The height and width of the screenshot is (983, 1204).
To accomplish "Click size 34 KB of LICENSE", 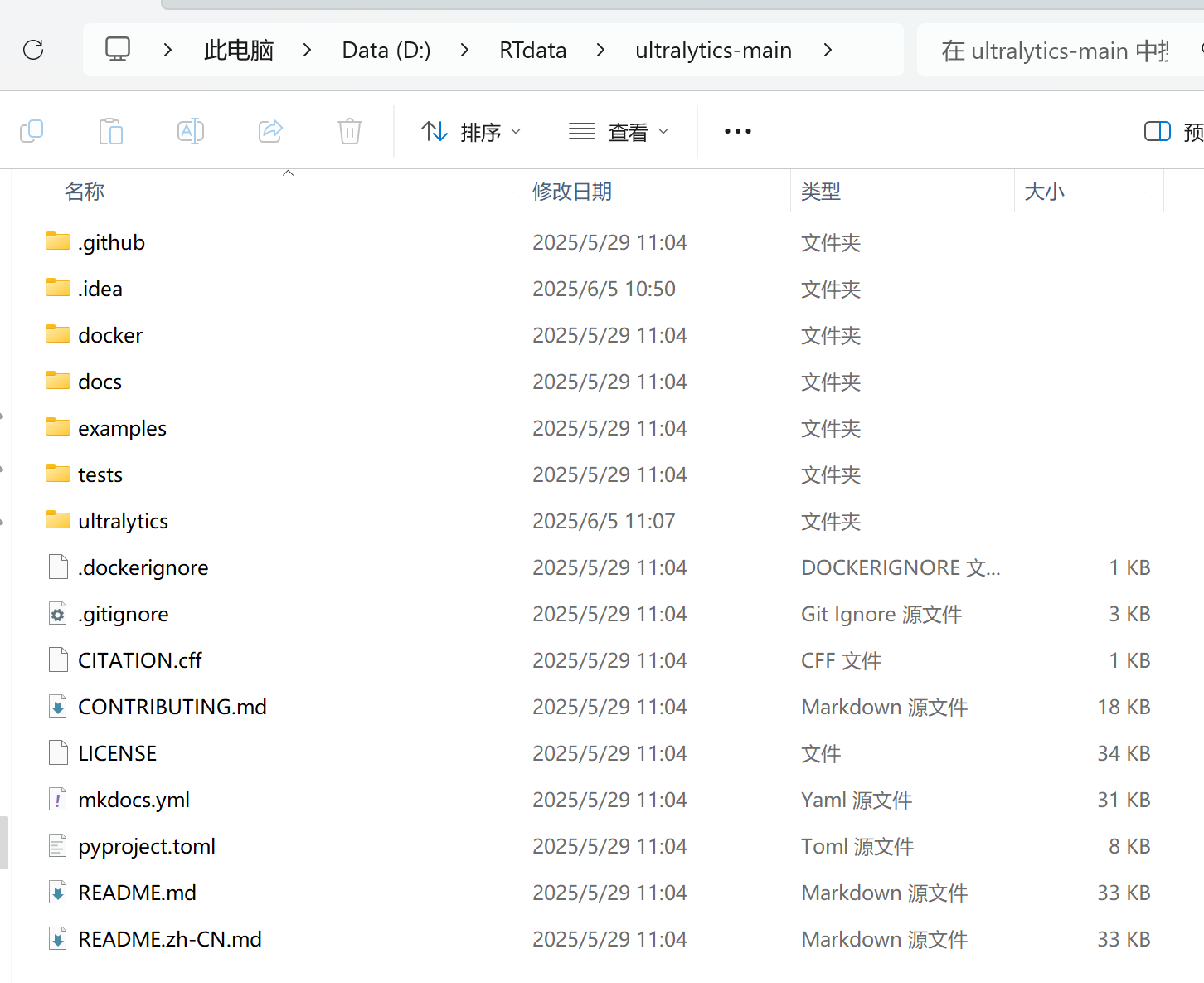I will point(1124,753).
